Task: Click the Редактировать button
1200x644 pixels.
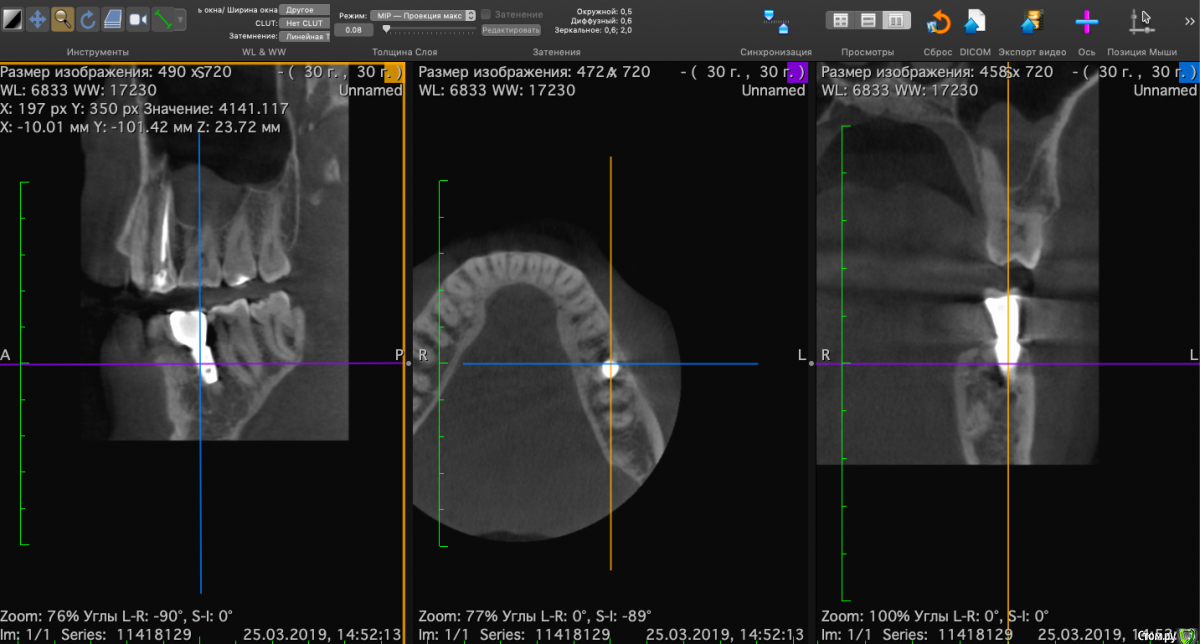Action: click(x=510, y=30)
